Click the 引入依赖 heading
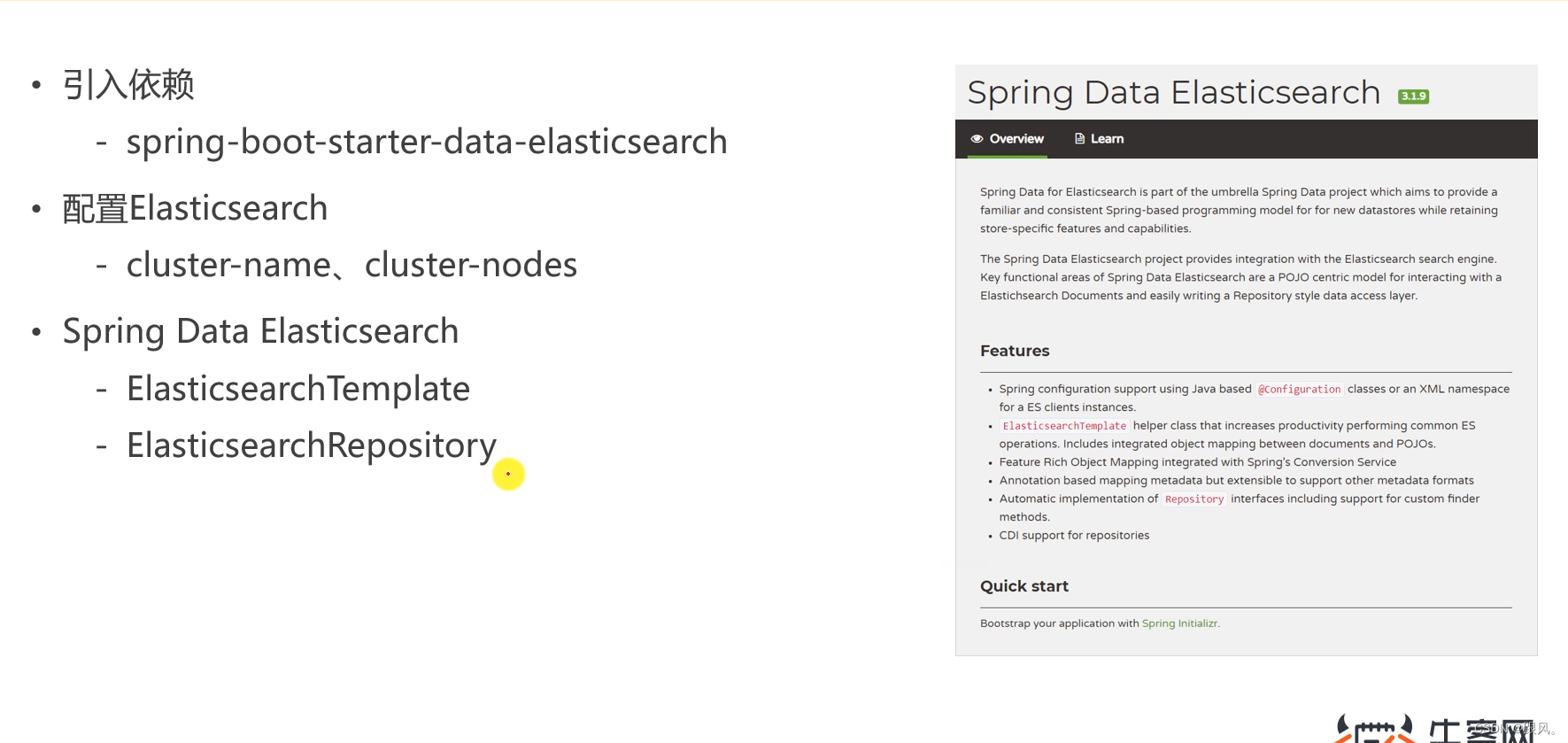The width and height of the screenshot is (1568, 743). pyautogui.click(x=128, y=85)
